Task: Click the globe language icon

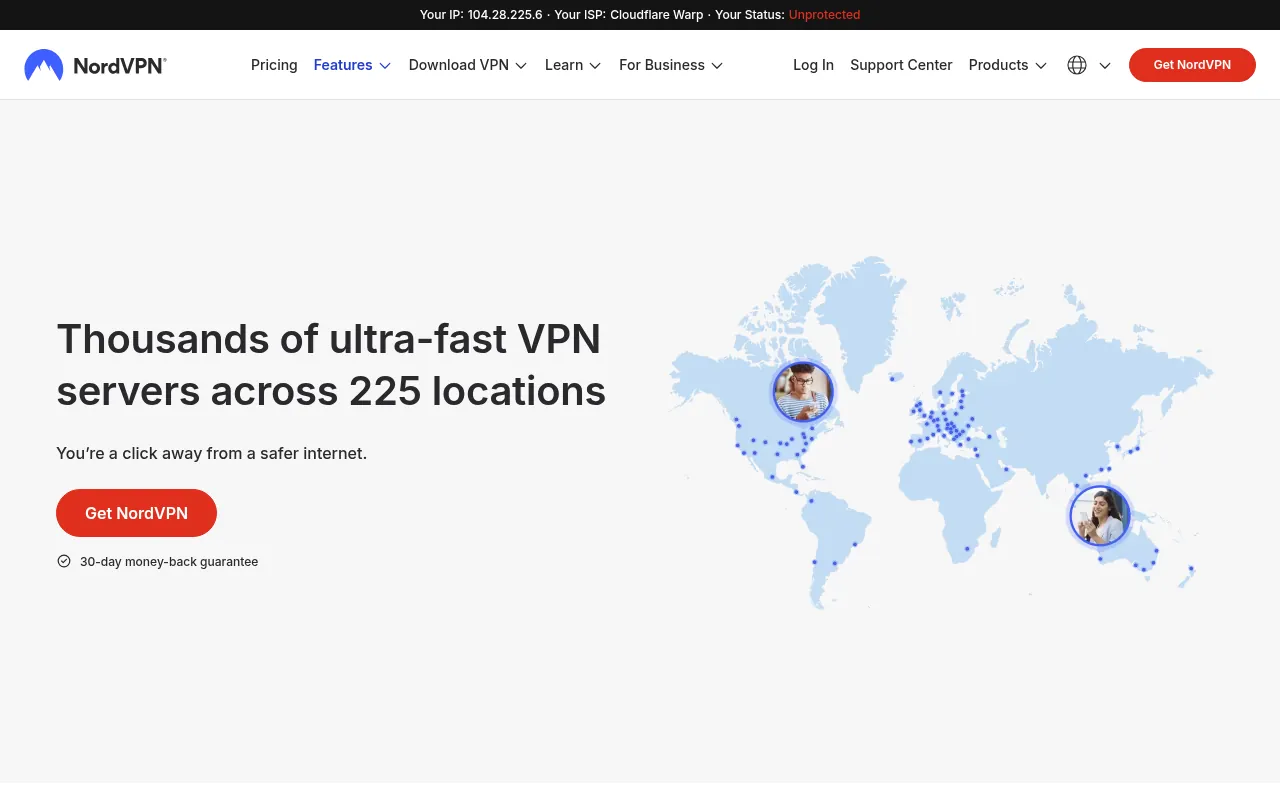Action: tap(1077, 65)
